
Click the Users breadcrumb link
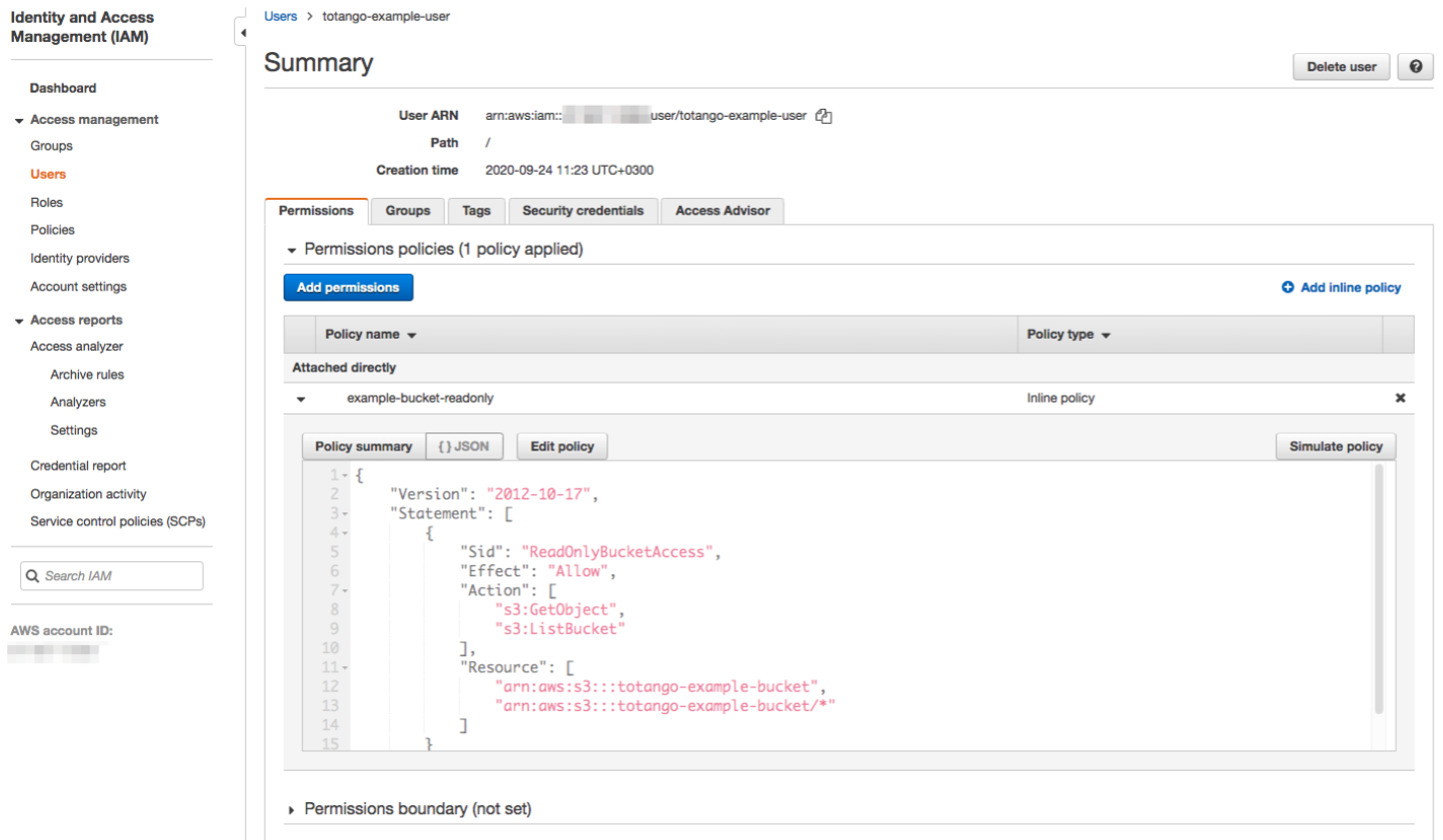click(280, 16)
